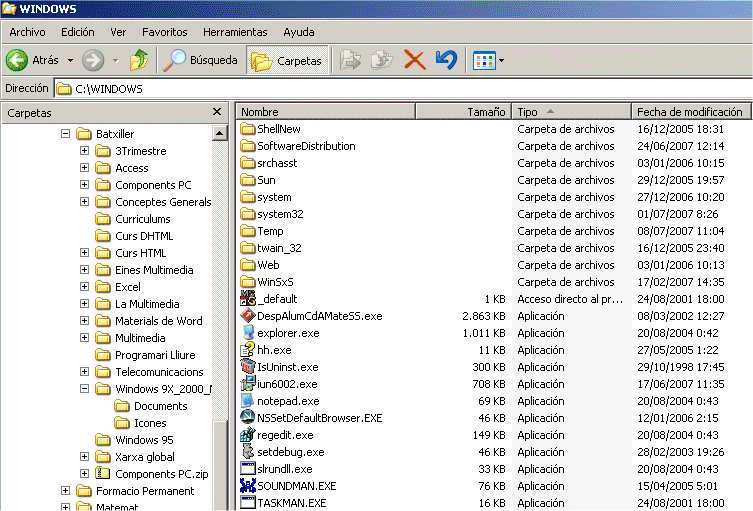Select the SOUNDMAN.EXE file icon
The image size is (753, 511).
(249, 486)
